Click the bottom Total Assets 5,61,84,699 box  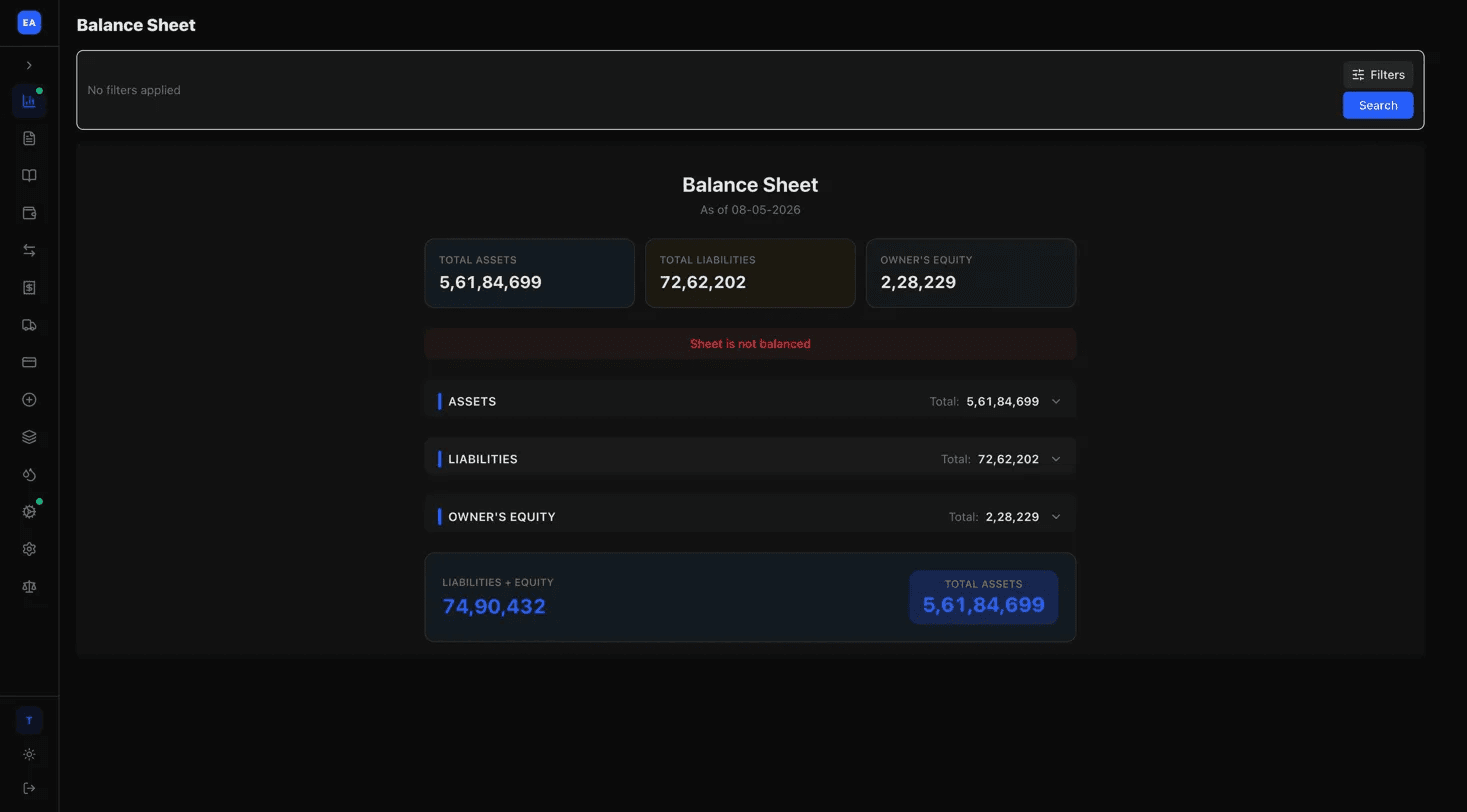pos(984,597)
